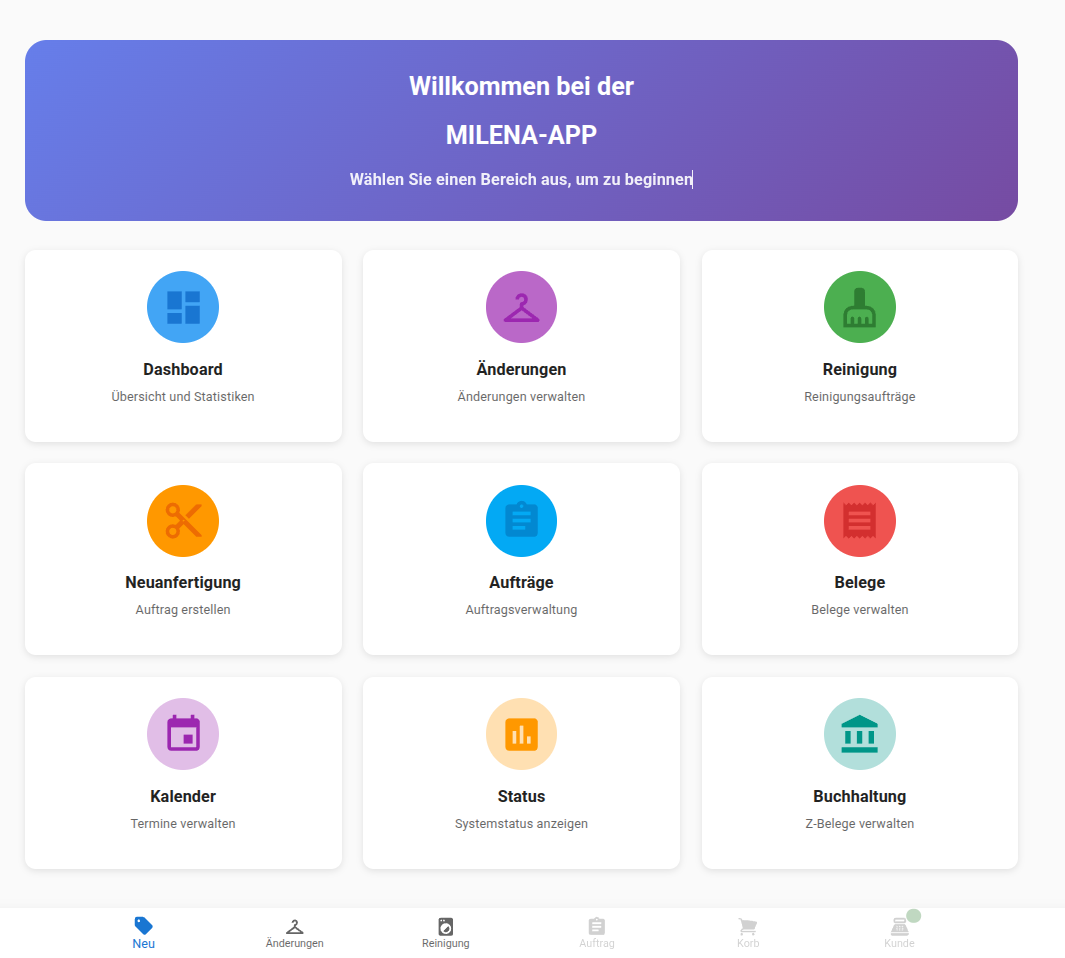Click the green Reinigung brush icon

tap(859, 307)
